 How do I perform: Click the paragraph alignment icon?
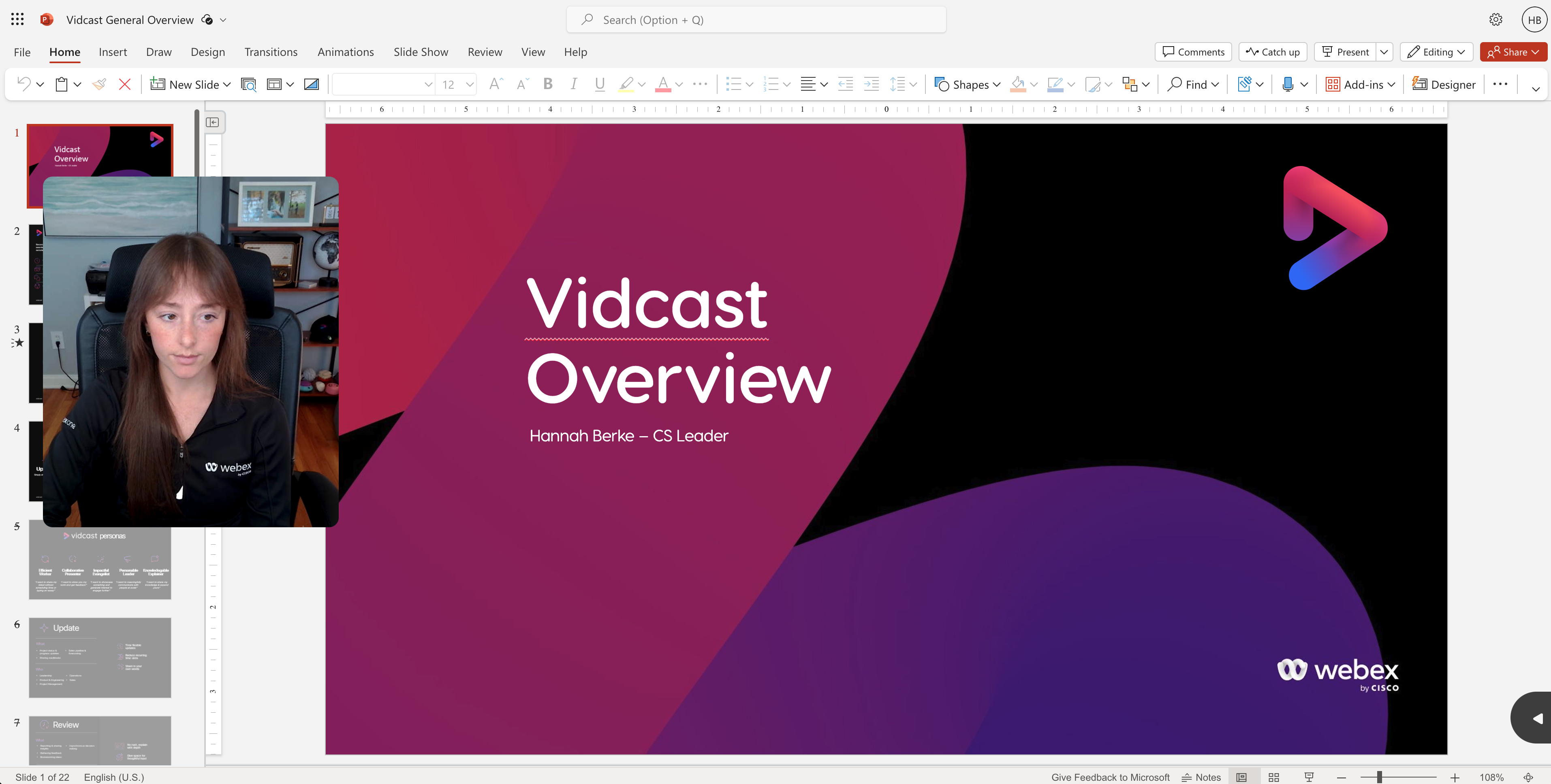coord(808,84)
